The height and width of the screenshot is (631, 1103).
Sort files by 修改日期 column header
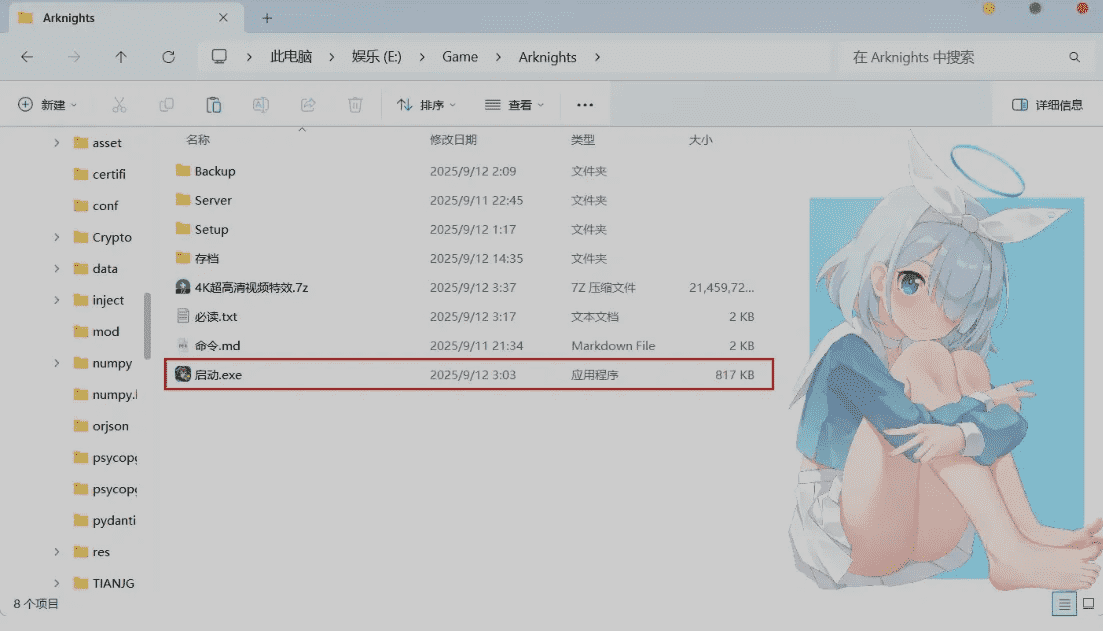click(453, 140)
